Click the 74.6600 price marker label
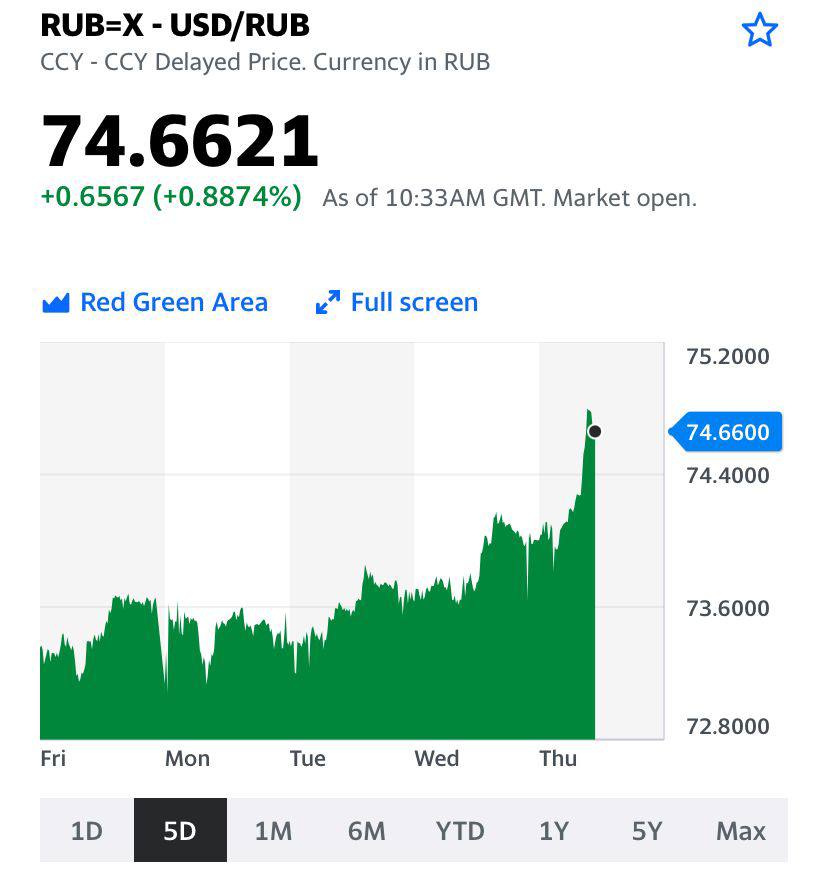The width and height of the screenshot is (828, 872). [726, 432]
